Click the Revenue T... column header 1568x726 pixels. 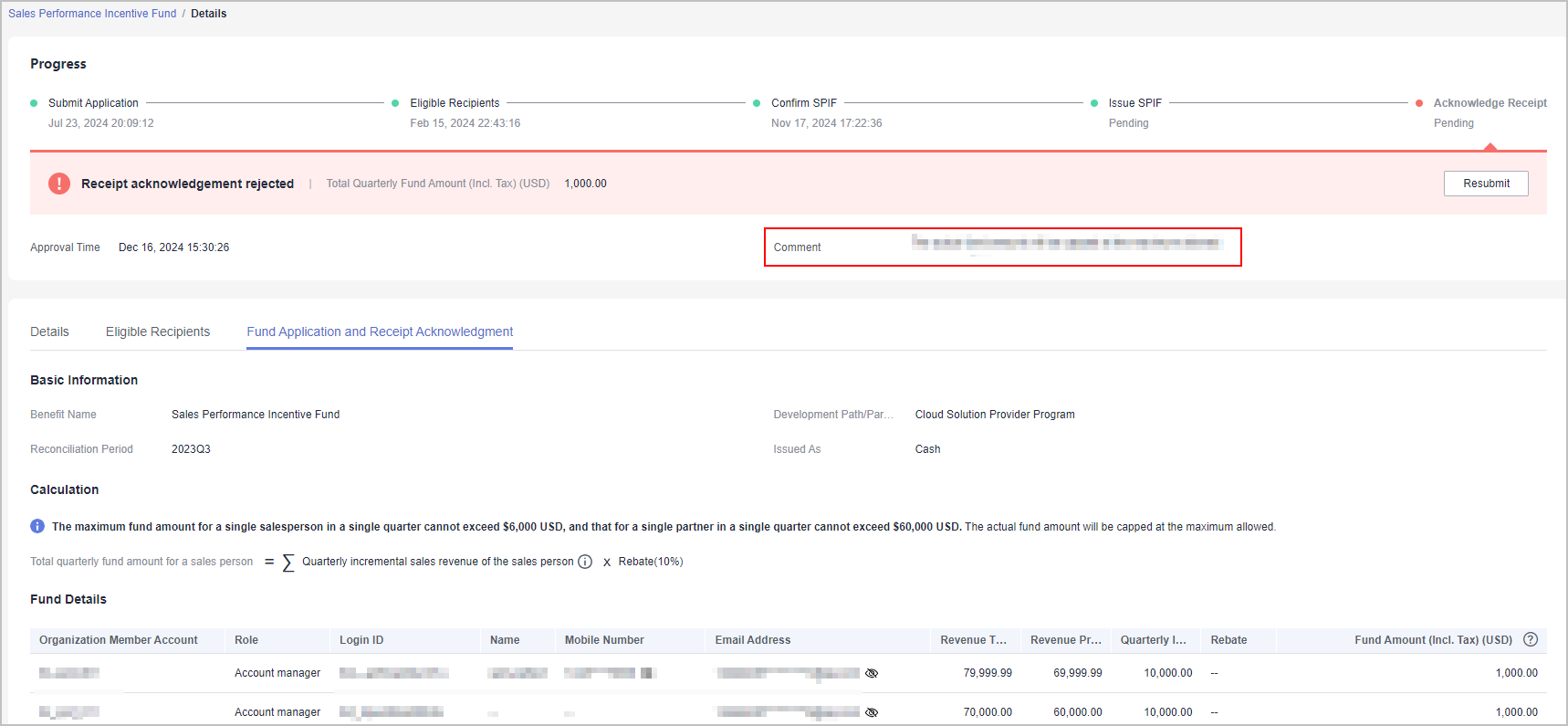(973, 640)
